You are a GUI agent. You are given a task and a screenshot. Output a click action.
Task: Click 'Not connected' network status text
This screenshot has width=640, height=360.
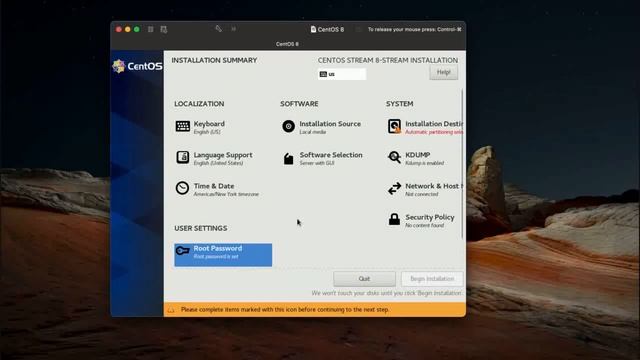click(422, 194)
